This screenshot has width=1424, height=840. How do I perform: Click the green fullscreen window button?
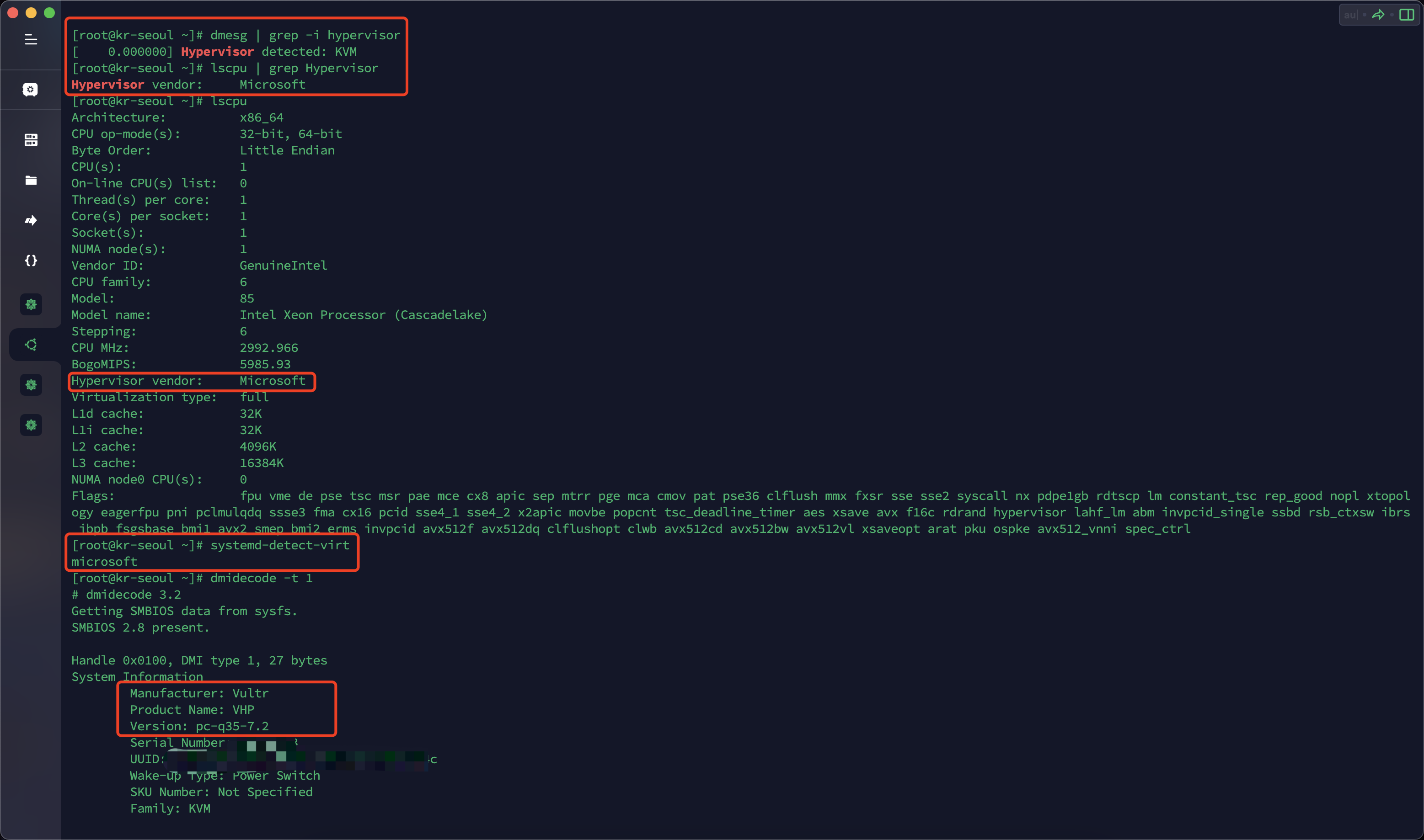49,12
